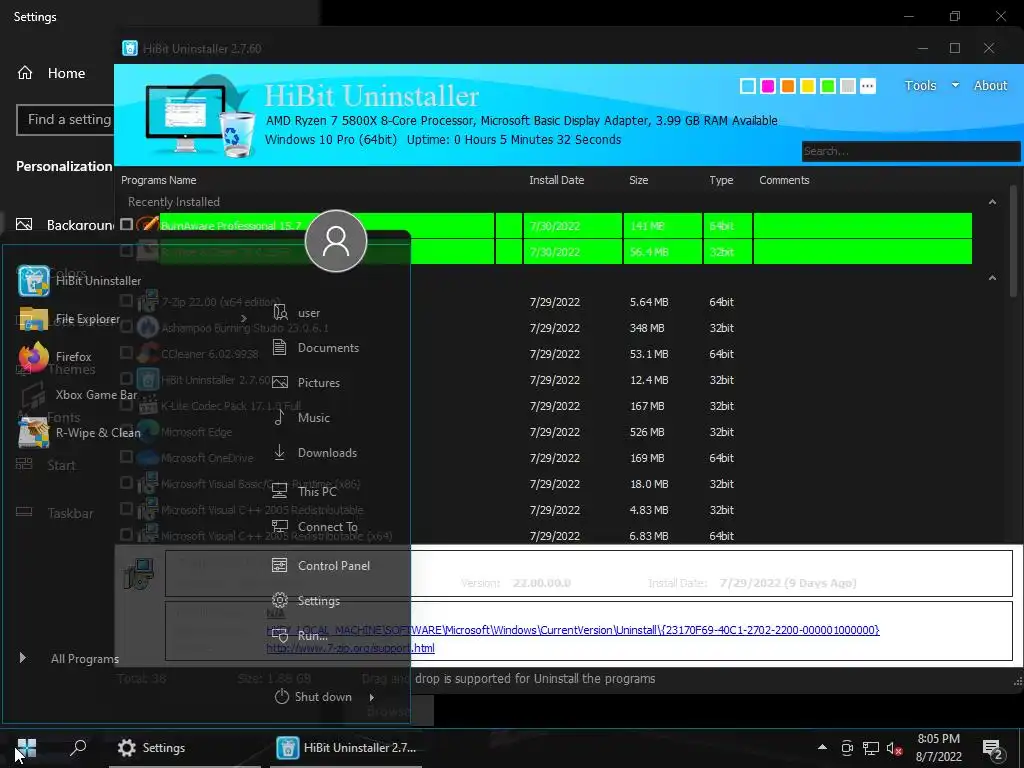The image size is (1024, 768).
Task: Open Settings entry in Start menu
Action: pyautogui.click(x=306, y=600)
